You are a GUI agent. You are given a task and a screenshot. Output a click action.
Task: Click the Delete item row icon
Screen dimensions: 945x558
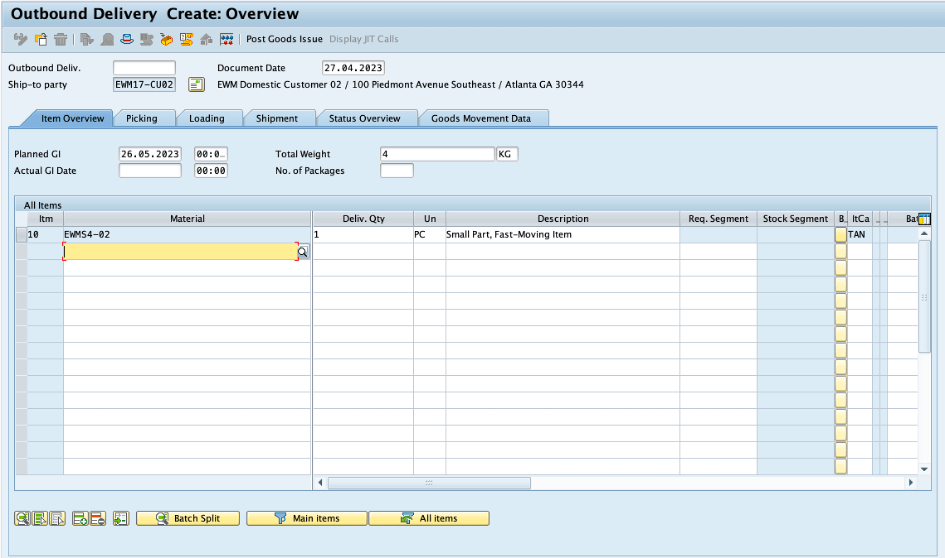coord(98,518)
